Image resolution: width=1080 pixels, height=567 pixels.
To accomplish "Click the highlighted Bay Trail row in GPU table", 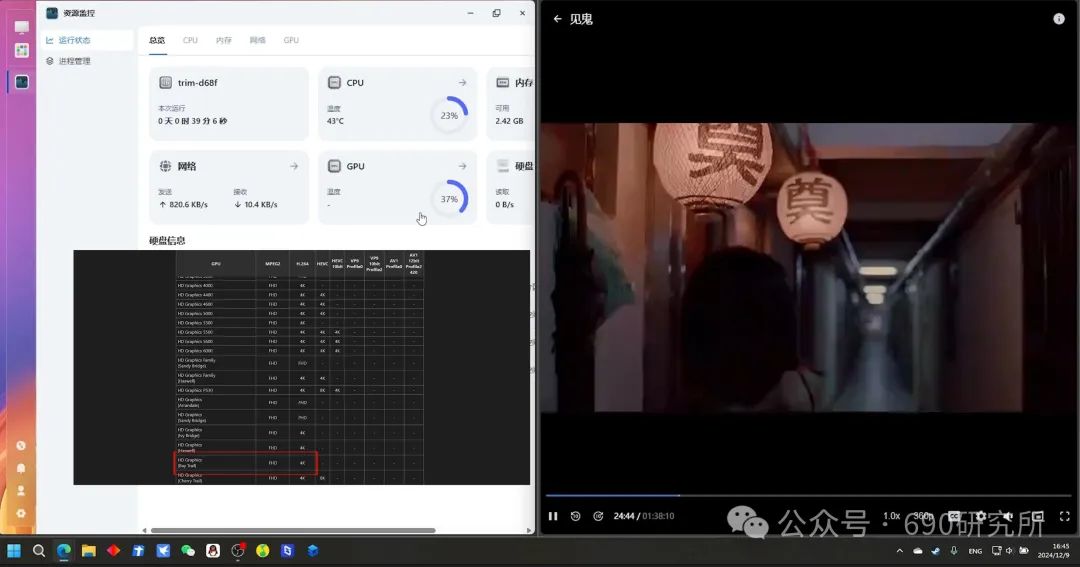I will (245, 463).
